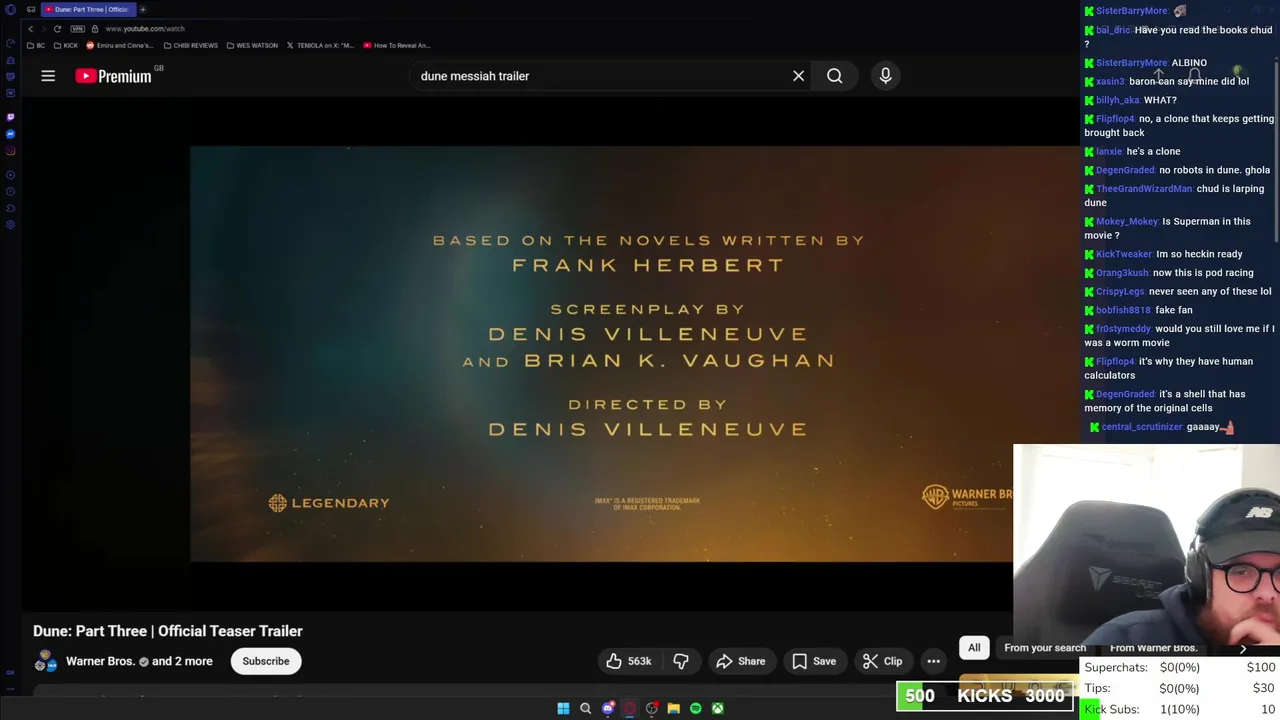1280x720 pixels.
Task: Open Opera GX from the taskbar
Action: (629, 708)
